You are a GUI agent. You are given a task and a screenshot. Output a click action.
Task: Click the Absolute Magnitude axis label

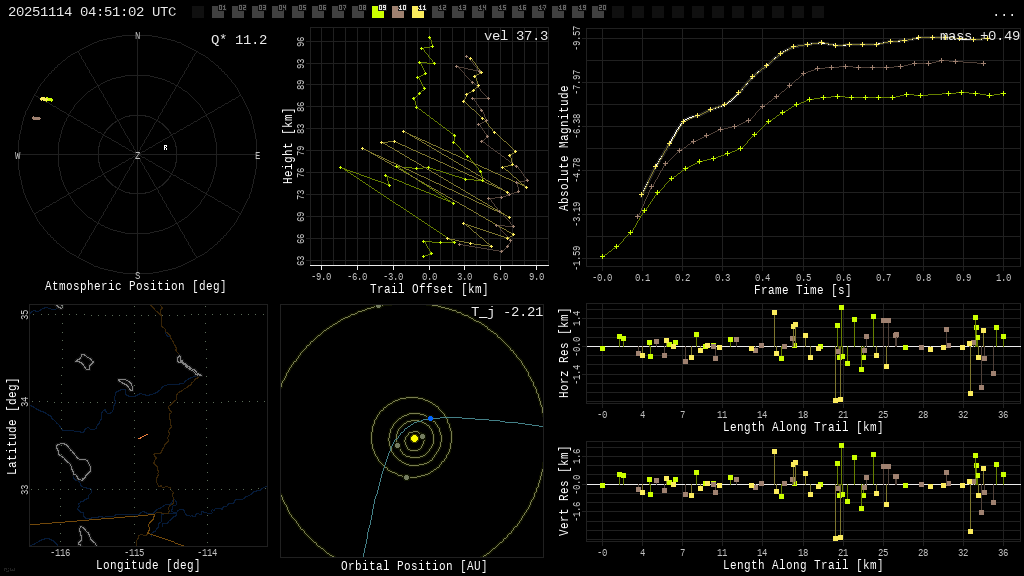pos(564,148)
